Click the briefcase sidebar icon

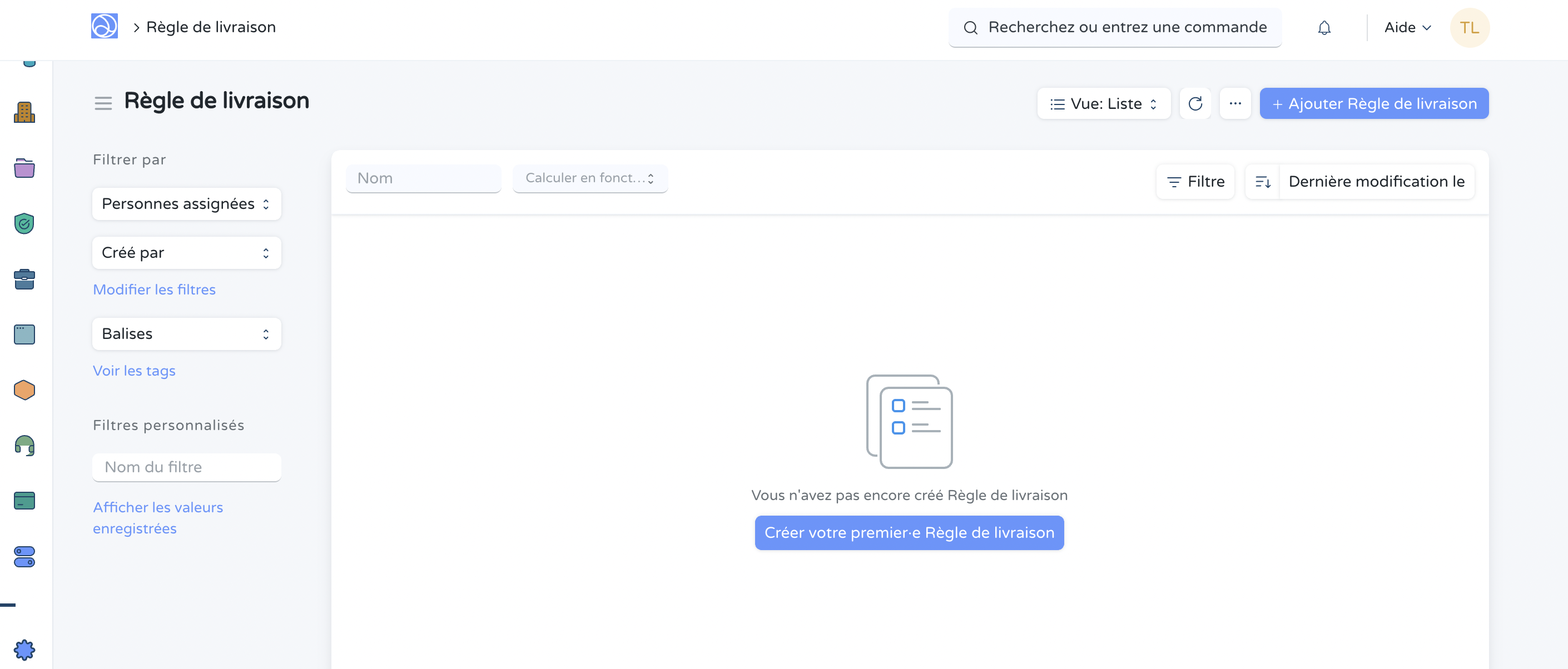24,279
